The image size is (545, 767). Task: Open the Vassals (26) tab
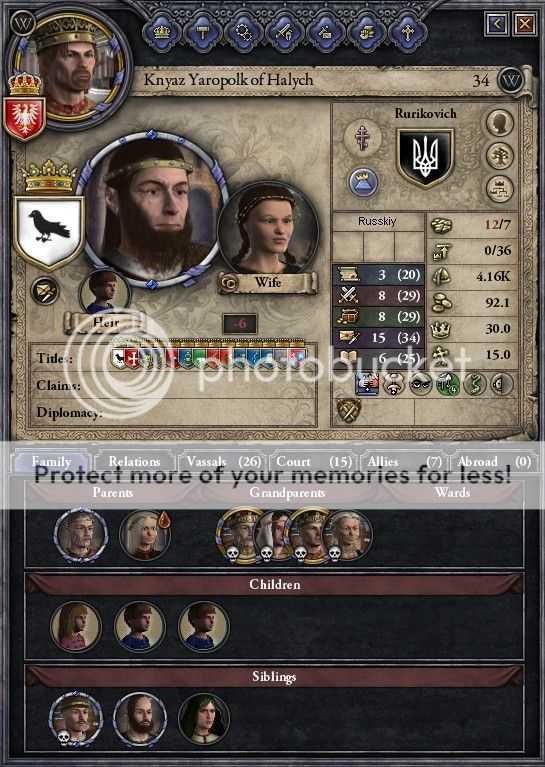pos(223,461)
